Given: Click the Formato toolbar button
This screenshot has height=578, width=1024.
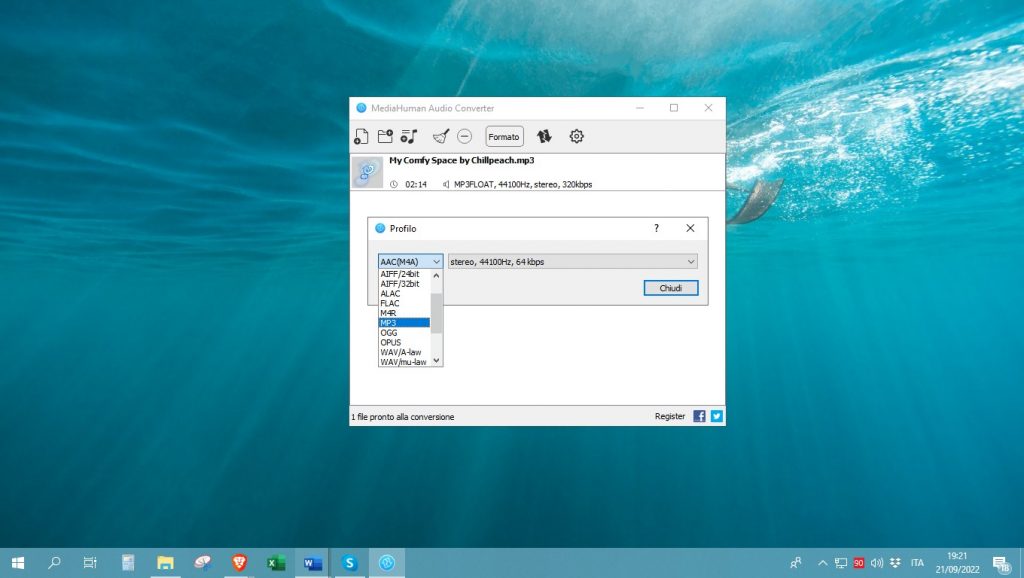Looking at the screenshot, I should click(504, 137).
